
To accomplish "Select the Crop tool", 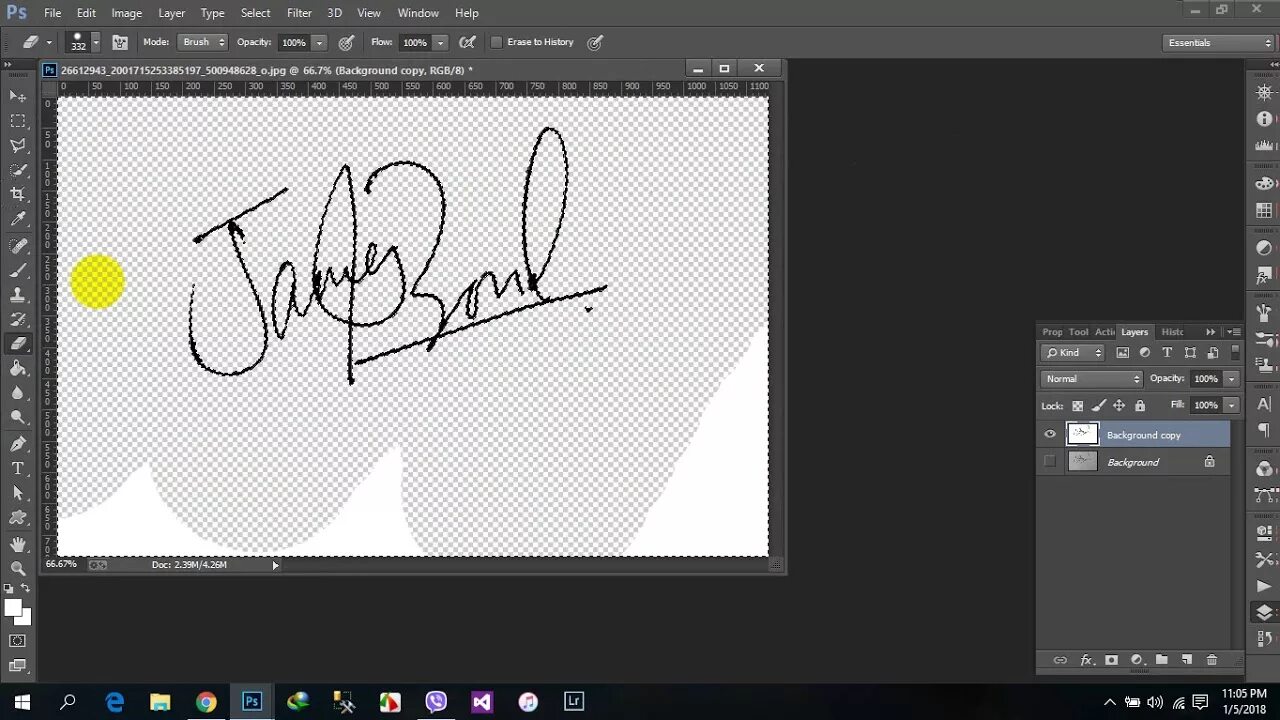I will pos(18,195).
